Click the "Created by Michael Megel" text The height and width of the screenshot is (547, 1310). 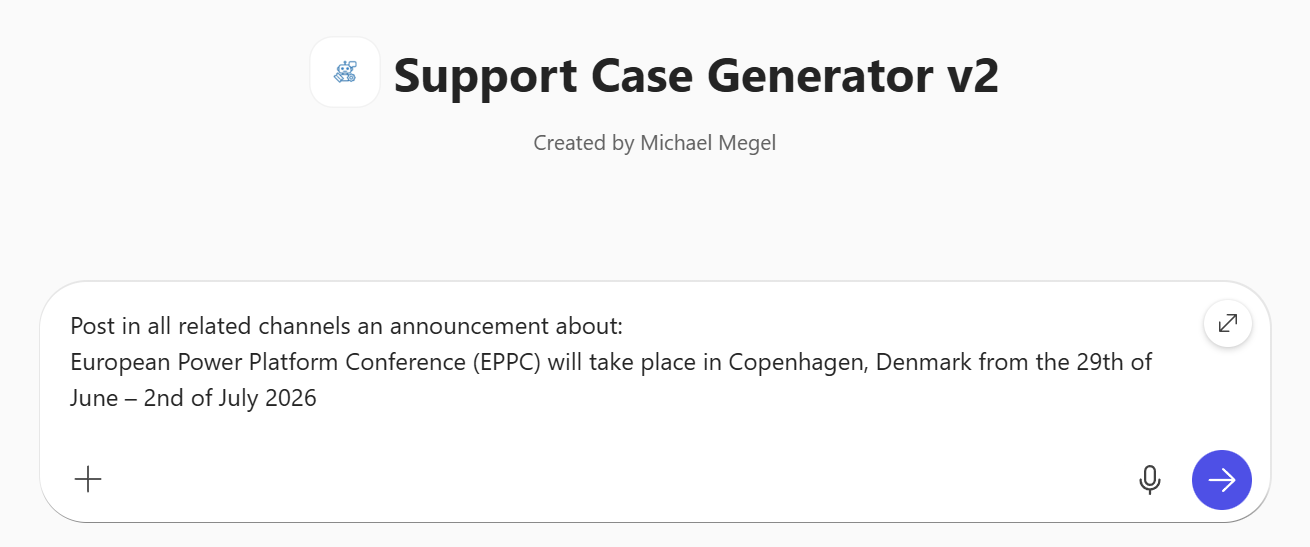coord(654,143)
